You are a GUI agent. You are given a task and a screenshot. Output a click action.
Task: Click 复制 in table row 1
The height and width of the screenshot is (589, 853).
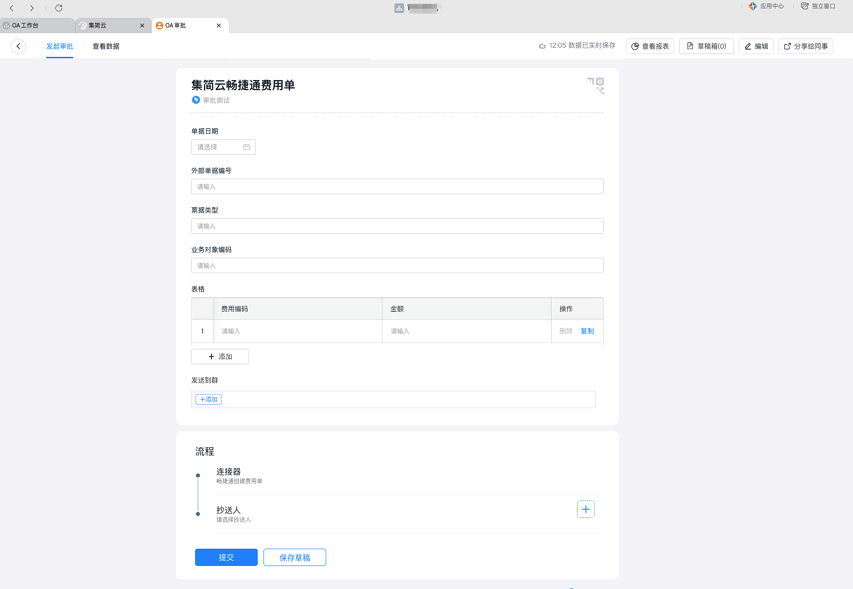[x=588, y=331]
